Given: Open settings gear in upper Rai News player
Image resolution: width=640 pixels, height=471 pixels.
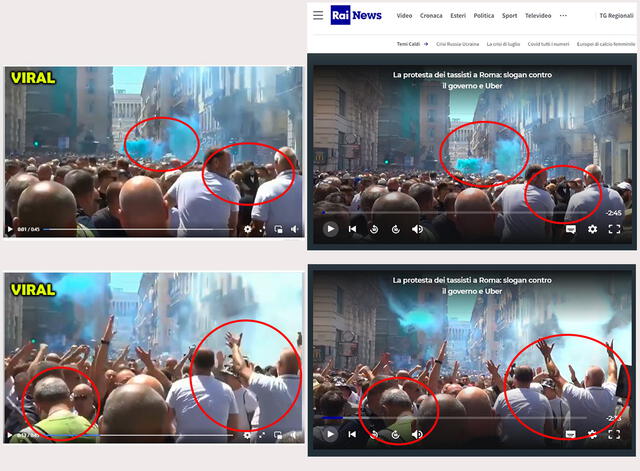Looking at the screenshot, I should (592, 229).
